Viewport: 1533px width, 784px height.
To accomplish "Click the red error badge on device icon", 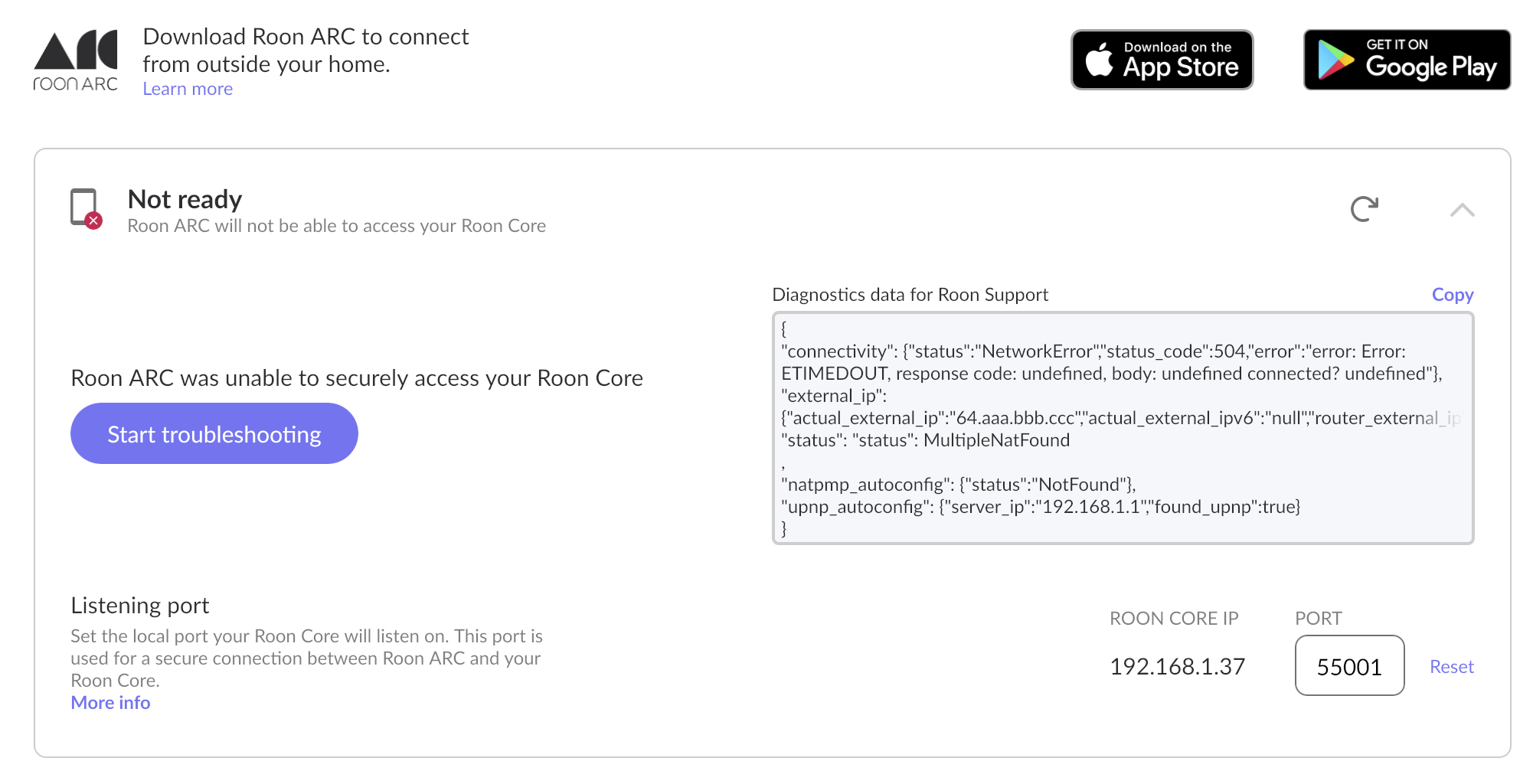I will click(93, 221).
